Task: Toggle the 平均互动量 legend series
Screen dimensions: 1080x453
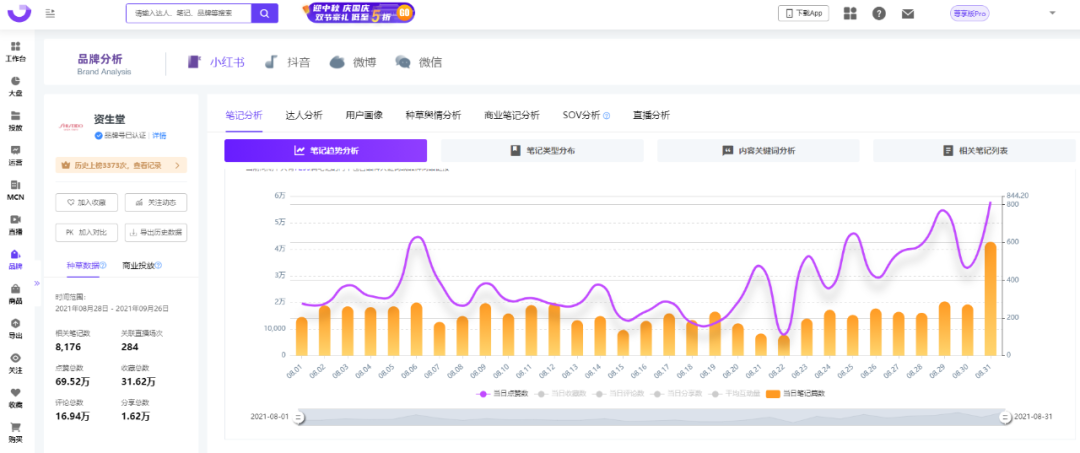Action: [x=734, y=394]
